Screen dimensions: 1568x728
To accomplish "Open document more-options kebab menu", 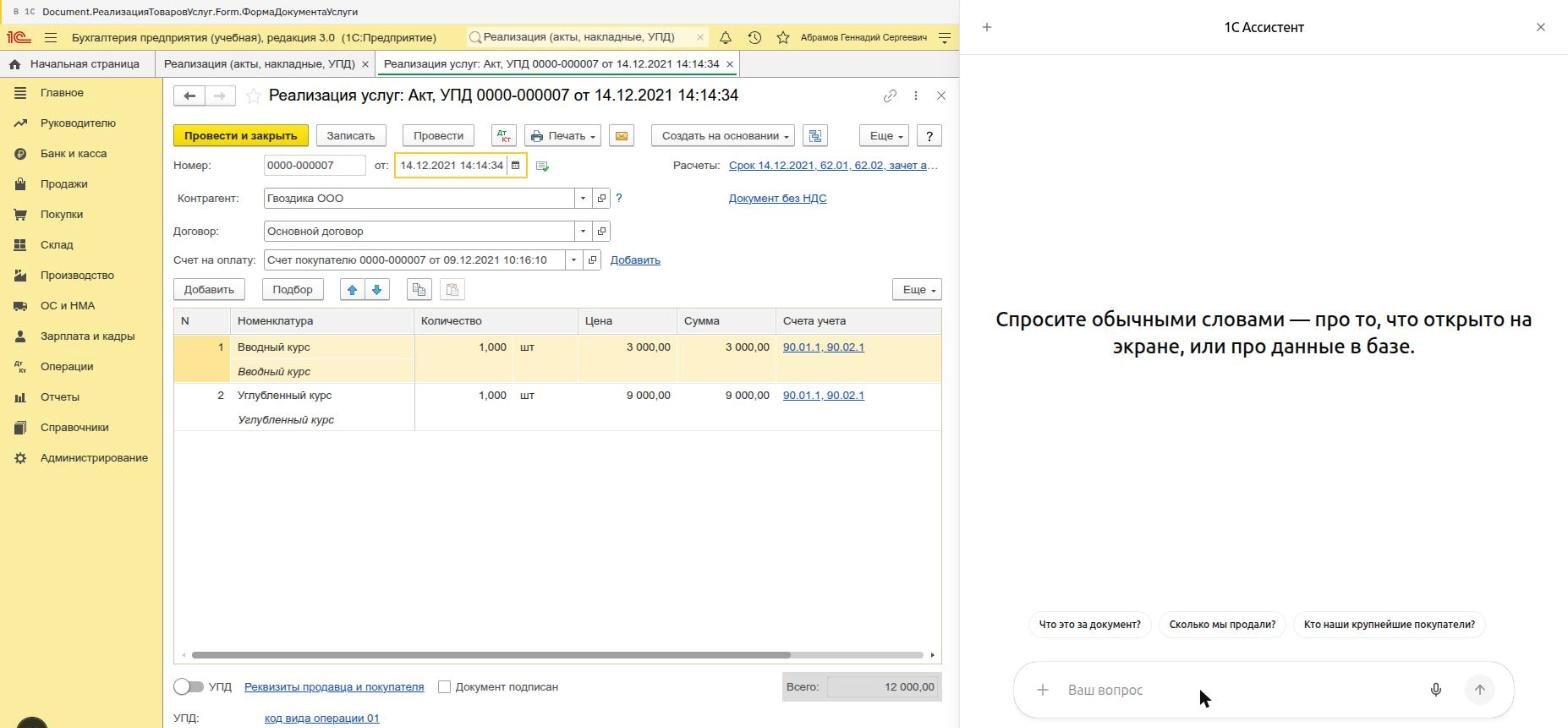I will (916, 96).
